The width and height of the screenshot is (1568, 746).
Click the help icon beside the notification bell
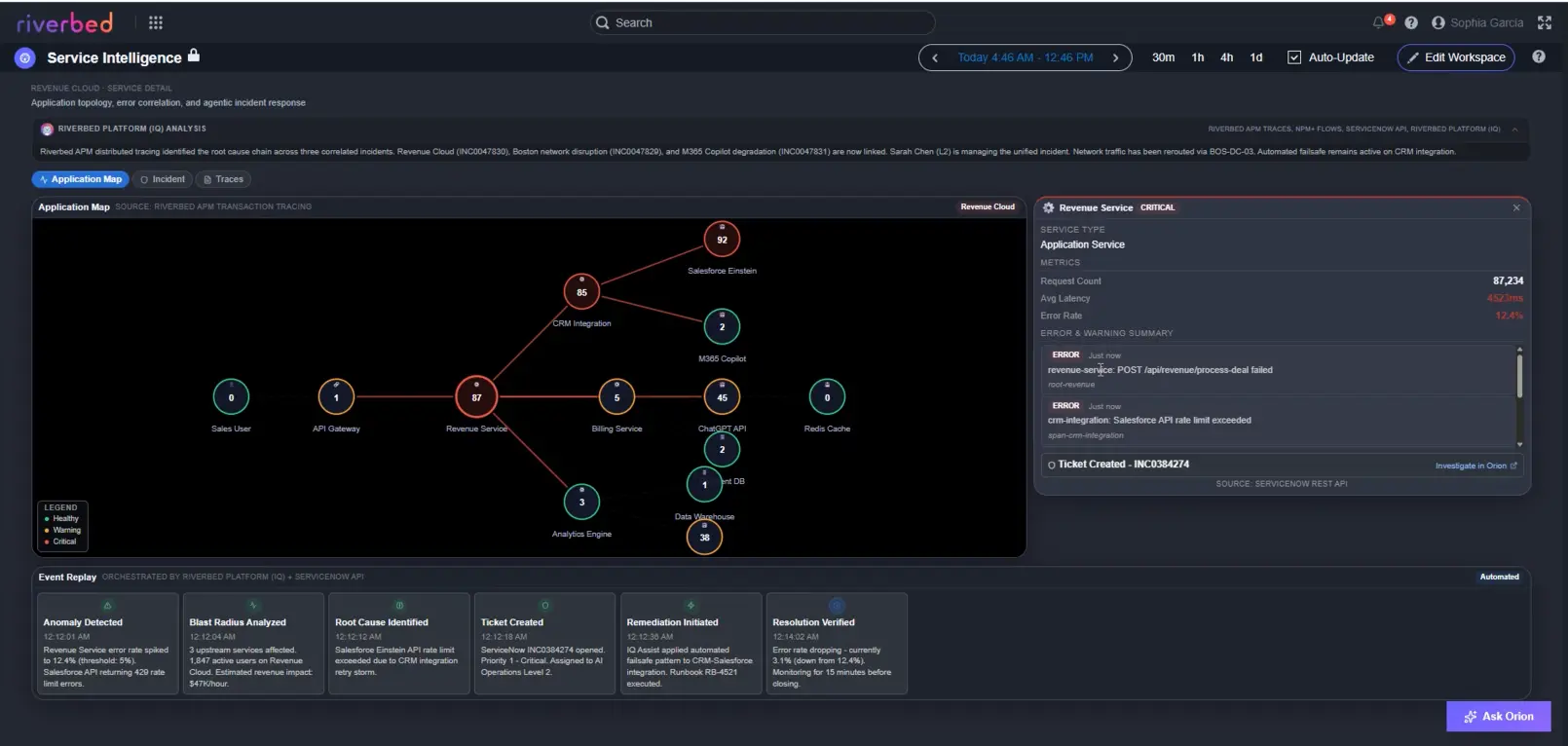click(1411, 22)
